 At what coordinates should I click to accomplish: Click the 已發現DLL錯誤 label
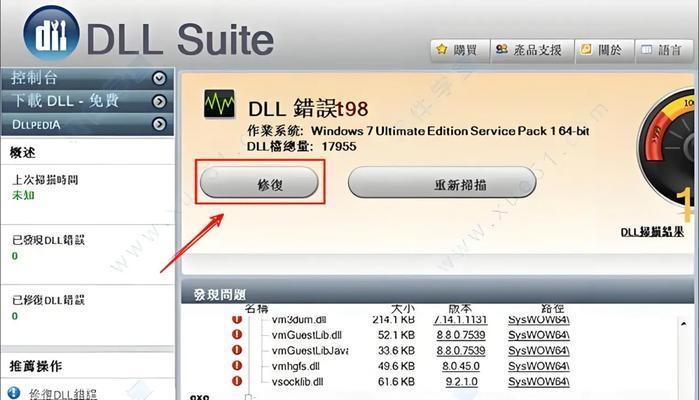(48, 240)
